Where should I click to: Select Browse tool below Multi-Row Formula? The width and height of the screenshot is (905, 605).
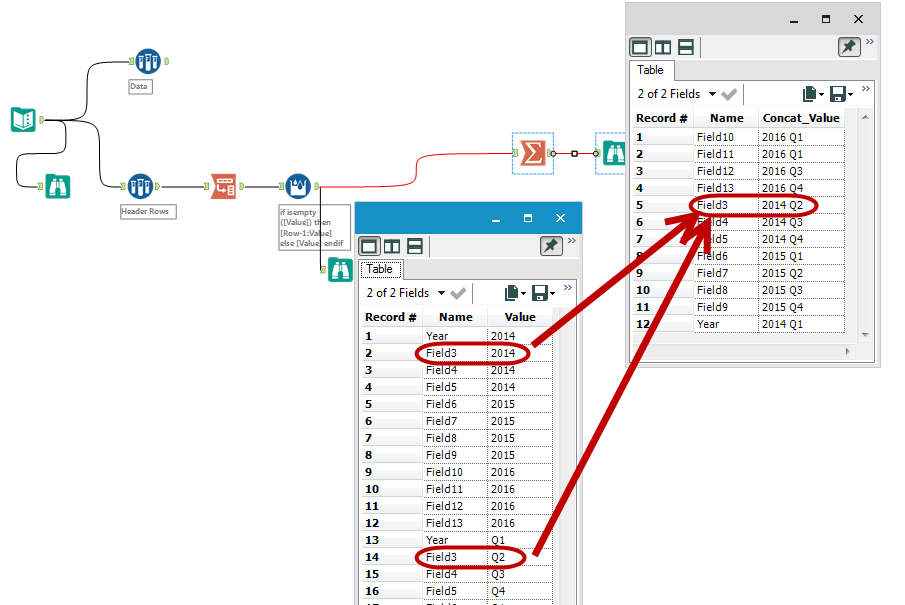pos(341,270)
